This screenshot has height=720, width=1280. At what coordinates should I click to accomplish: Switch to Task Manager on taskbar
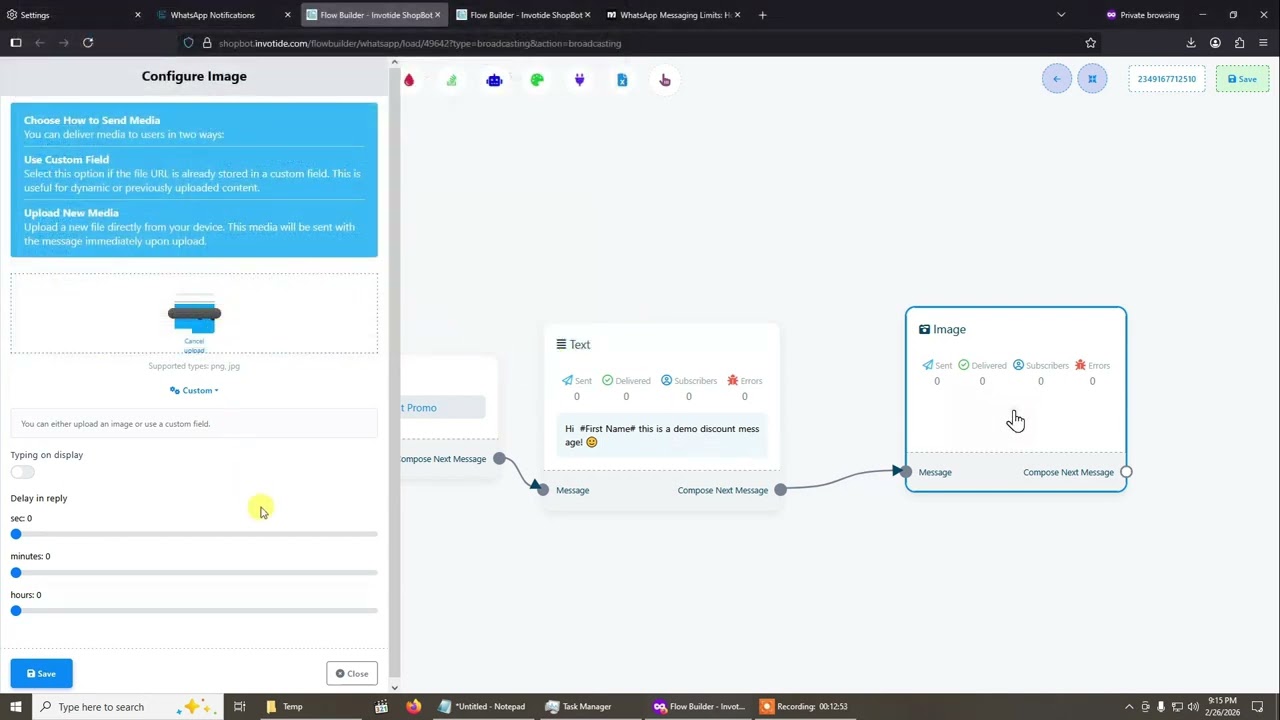pyautogui.click(x=579, y=706)
